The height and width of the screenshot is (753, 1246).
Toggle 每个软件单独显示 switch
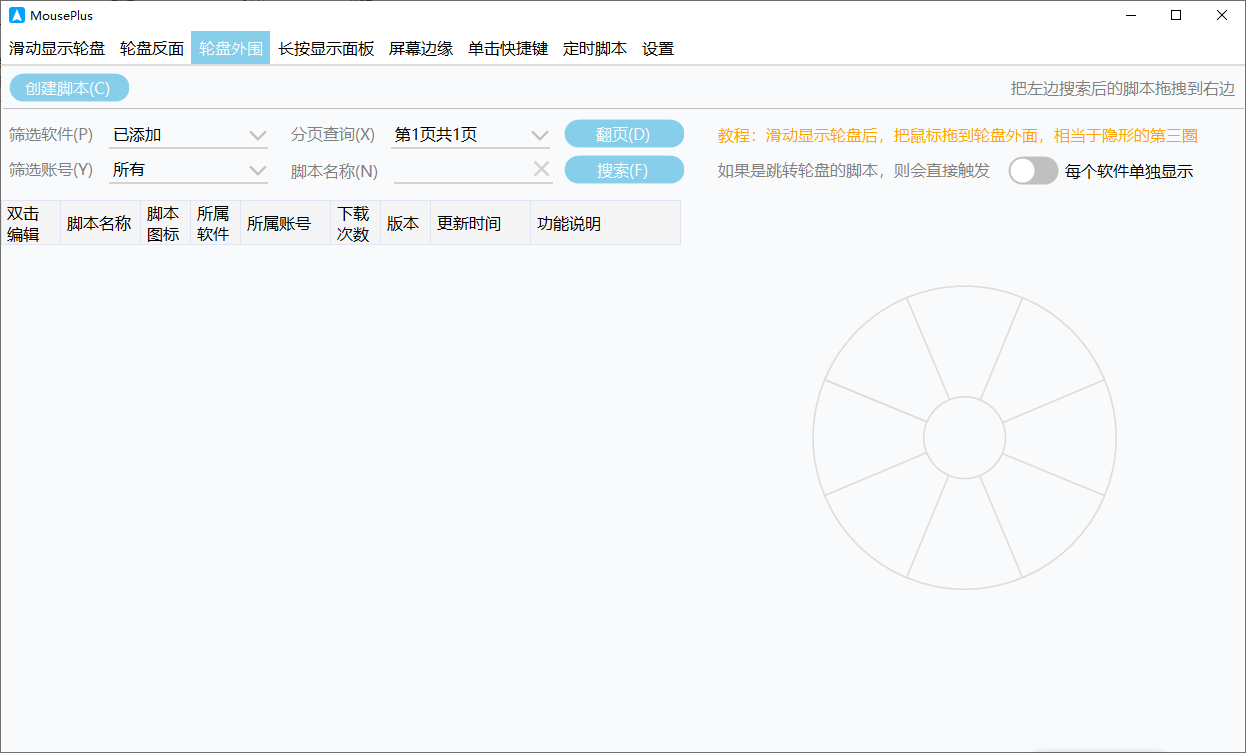point(1032,171)
